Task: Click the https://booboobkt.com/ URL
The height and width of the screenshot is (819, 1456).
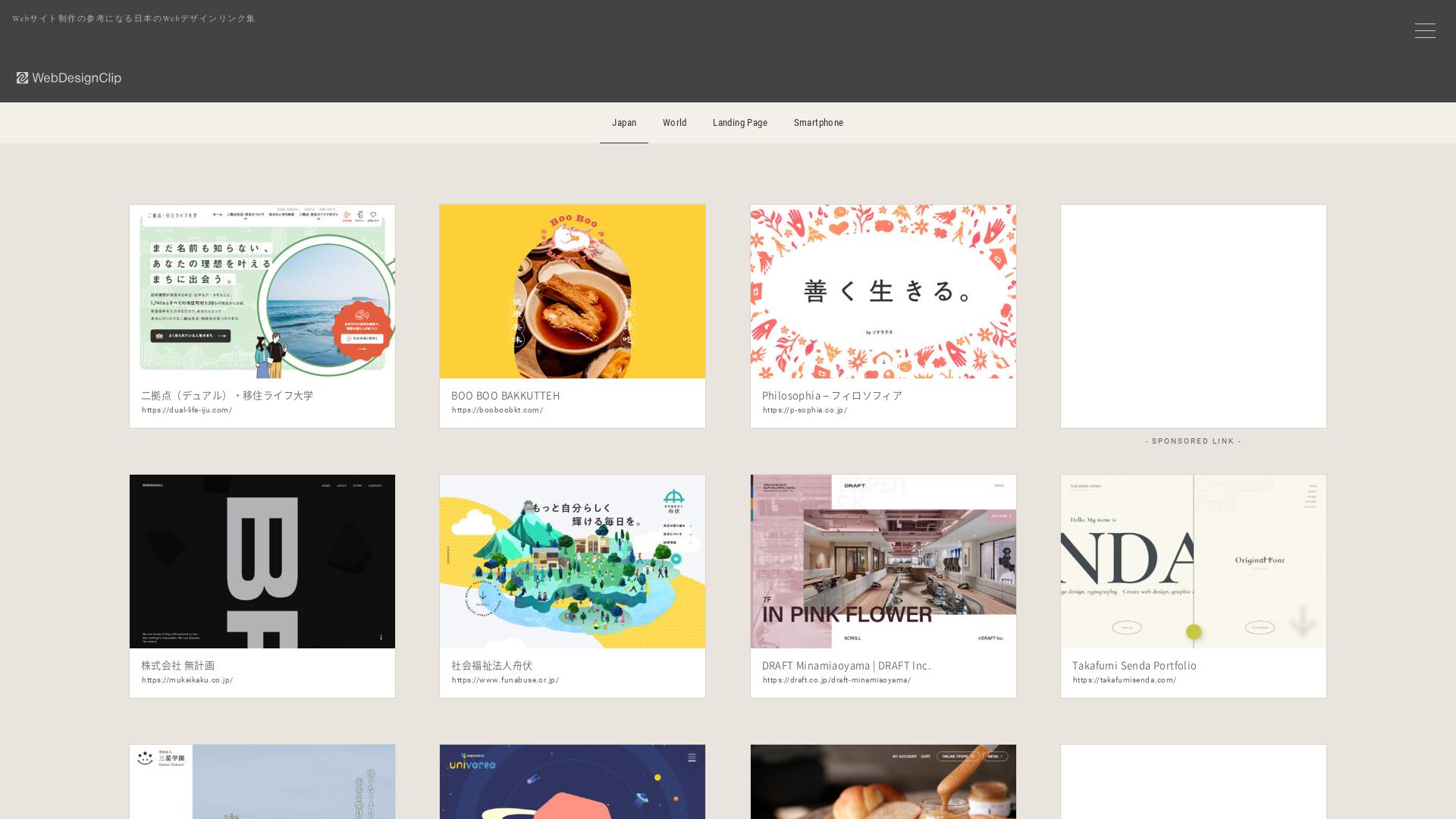Action: pyautogui.click(x=497, y=410)
